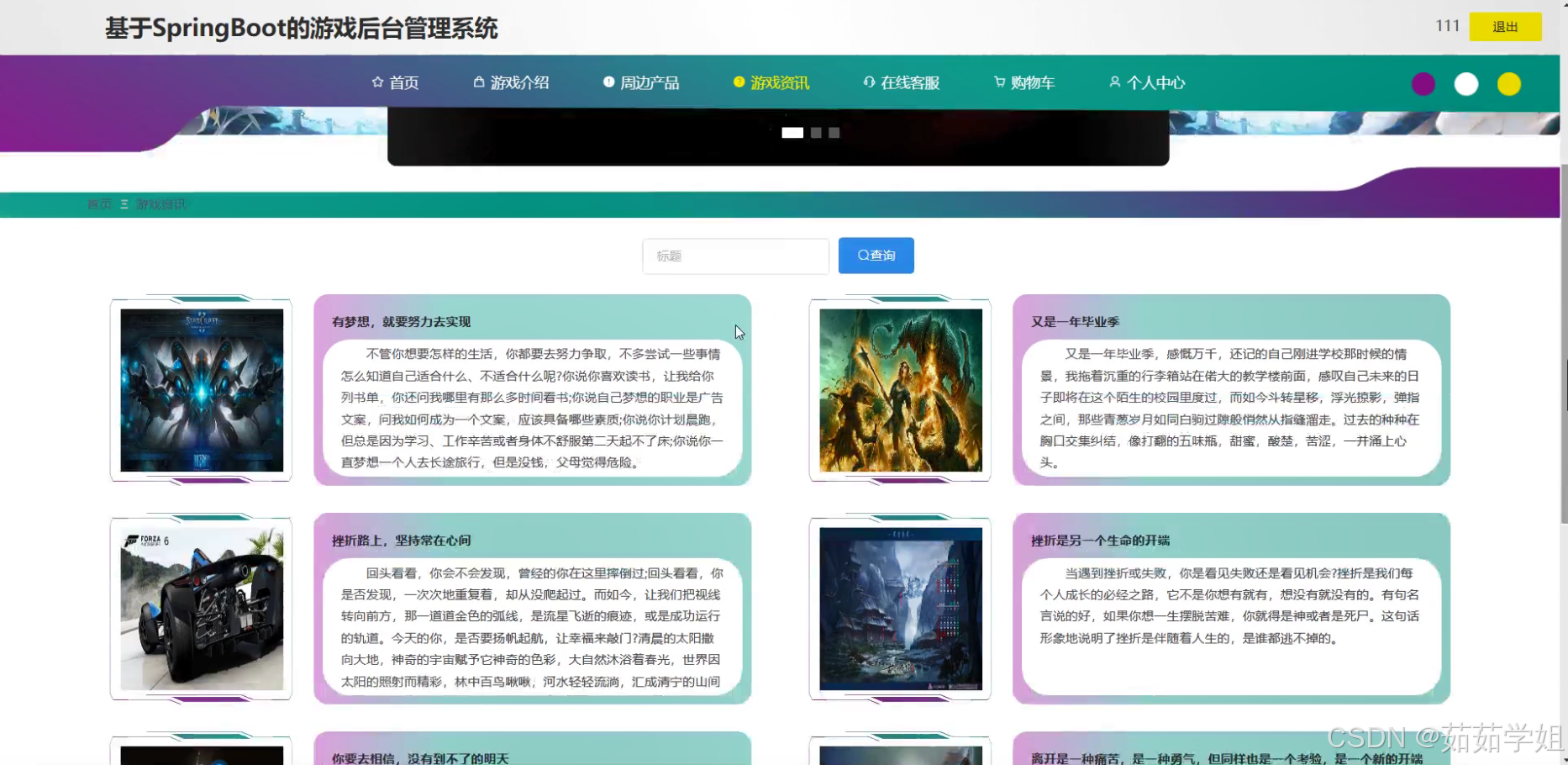Open article 有梦想，就要努力去实现
This screenshot has height=765, width=1568.
(401, 322)
